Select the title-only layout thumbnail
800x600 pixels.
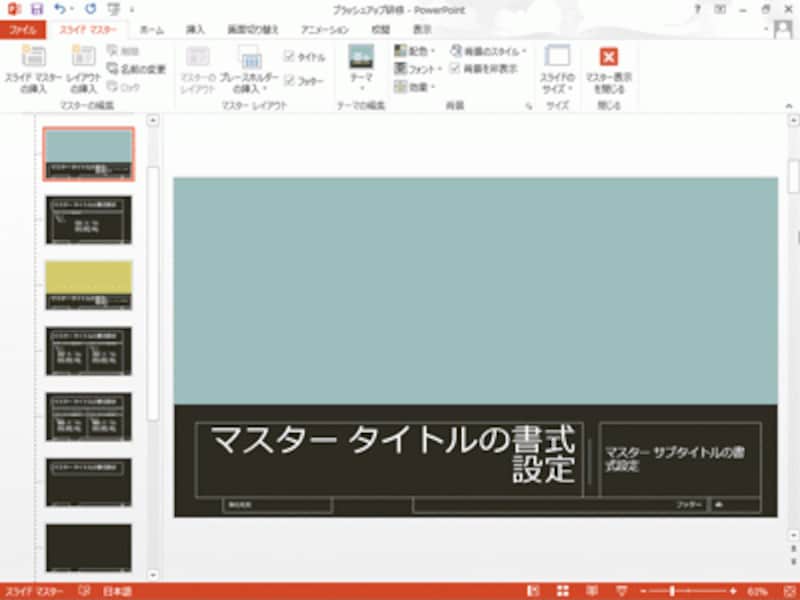pos(89,482)
